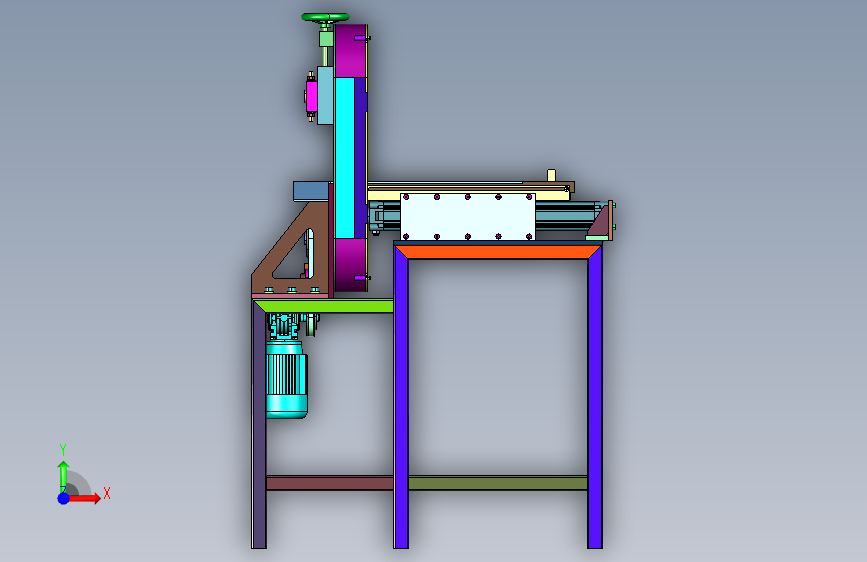The image size is (867, 562).
Task: Pick the lime green horizontal beam
Action: click(323, 306)
